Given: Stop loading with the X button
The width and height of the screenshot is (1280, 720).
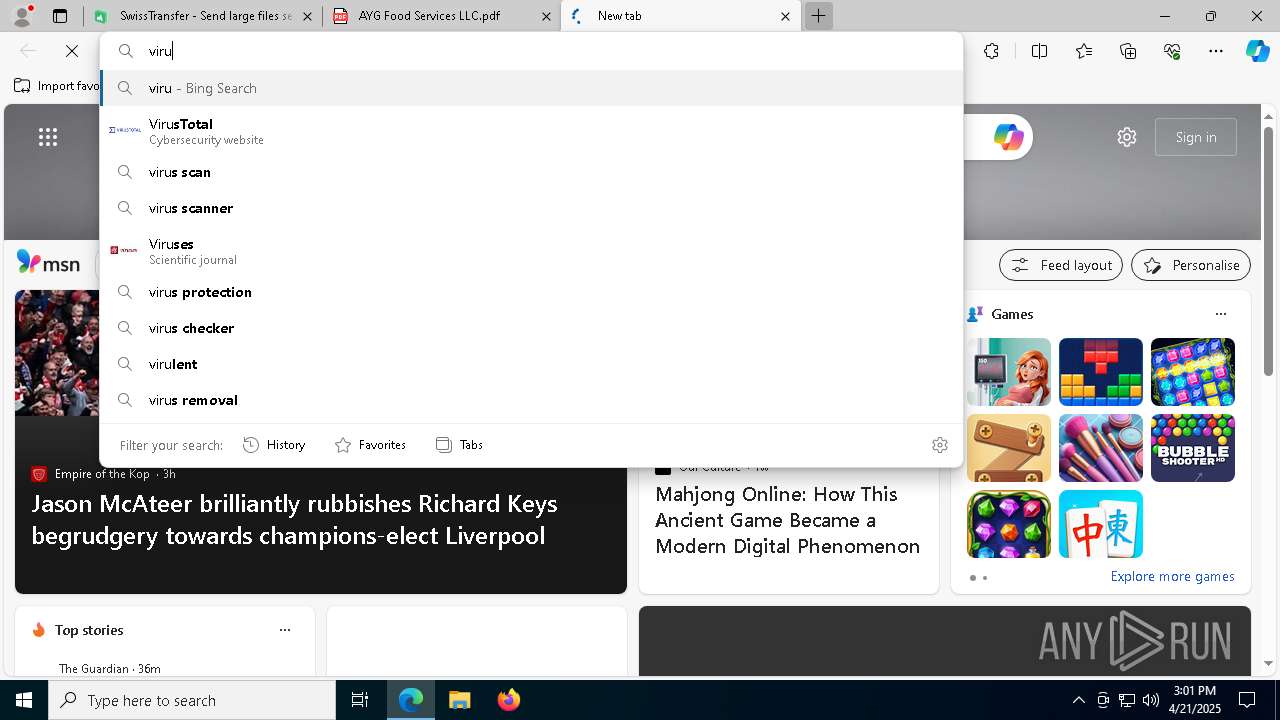Looking at the screenshot, I should (72, 51).
